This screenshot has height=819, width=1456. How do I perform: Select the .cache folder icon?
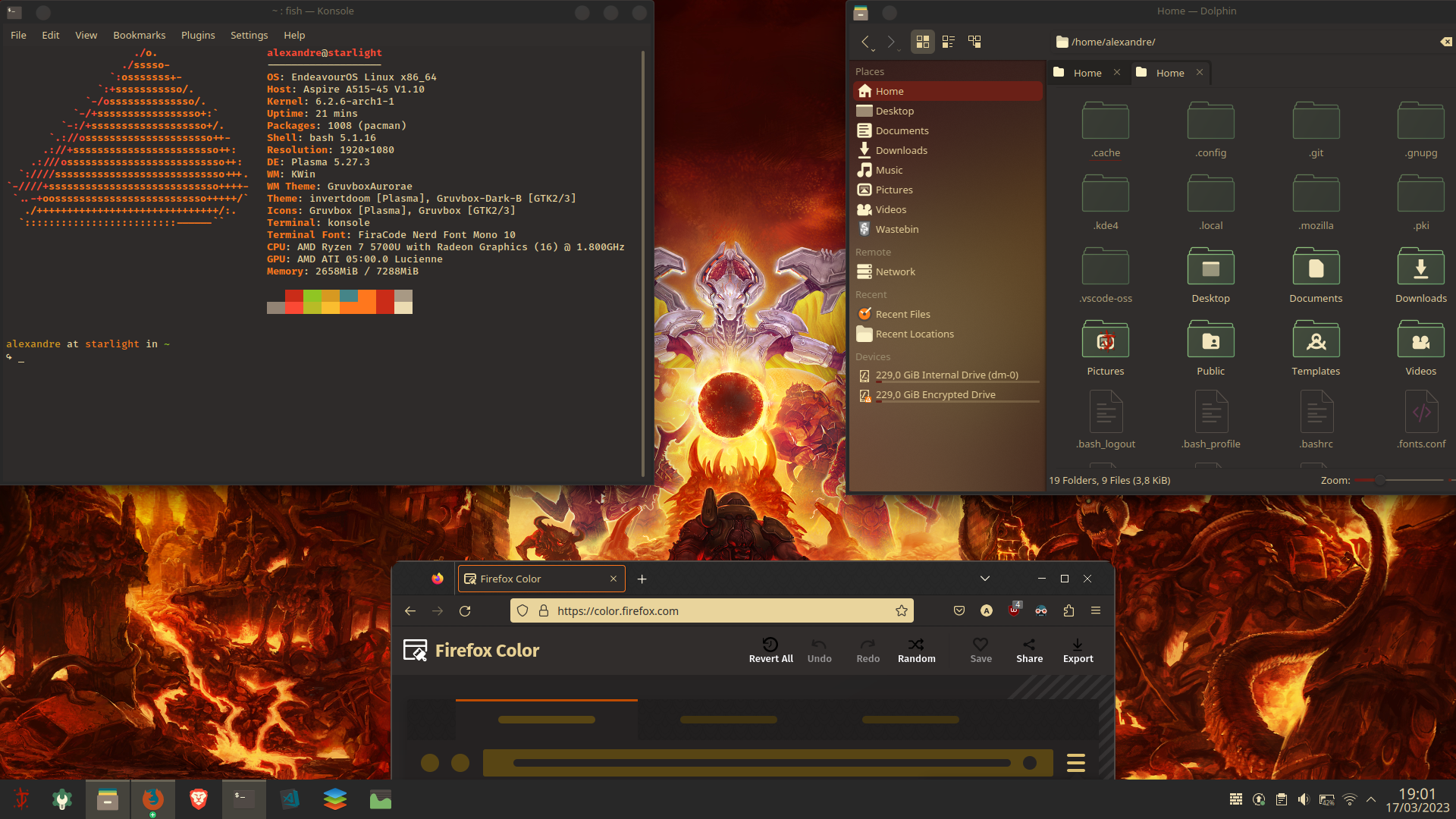1106,121
